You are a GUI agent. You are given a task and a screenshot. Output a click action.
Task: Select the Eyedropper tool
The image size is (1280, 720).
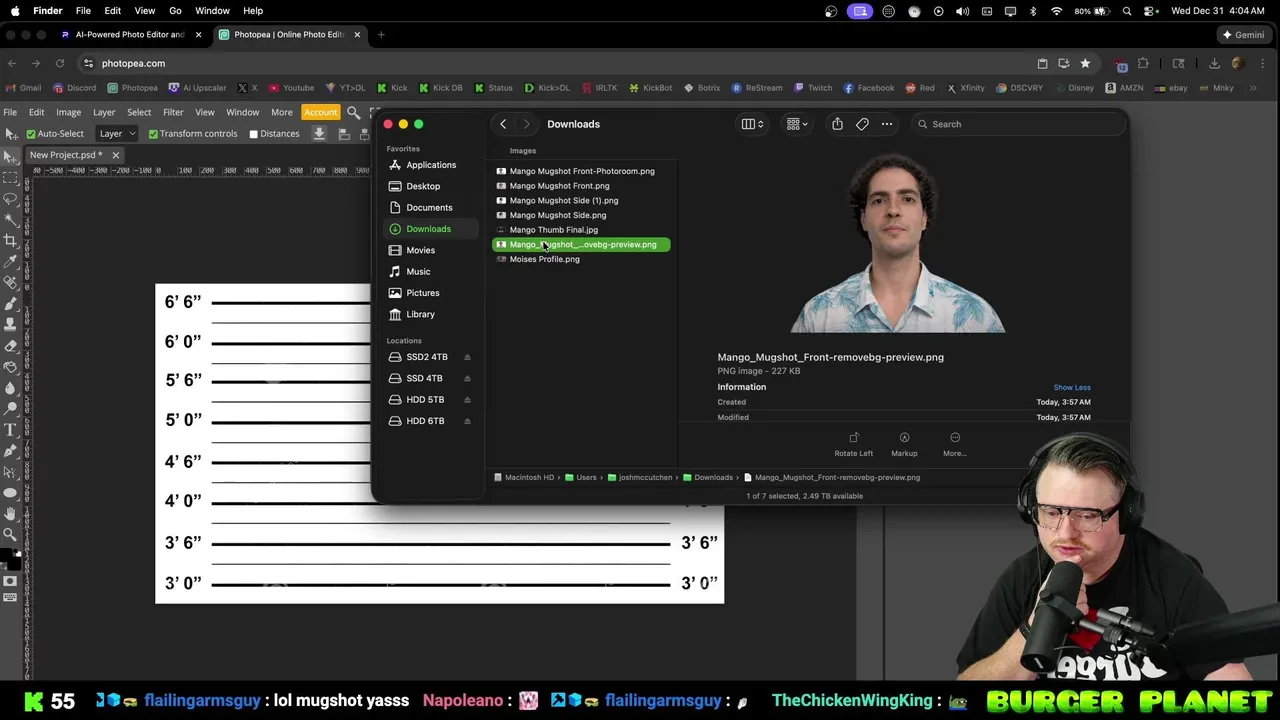pos(11,262)
